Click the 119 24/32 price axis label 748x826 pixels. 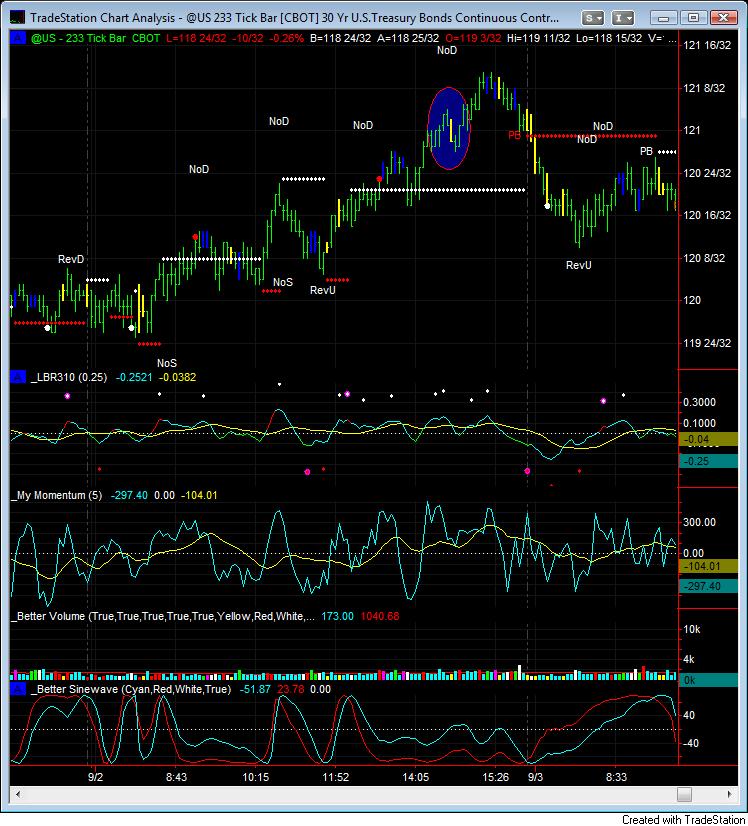[x=707, y=343]
